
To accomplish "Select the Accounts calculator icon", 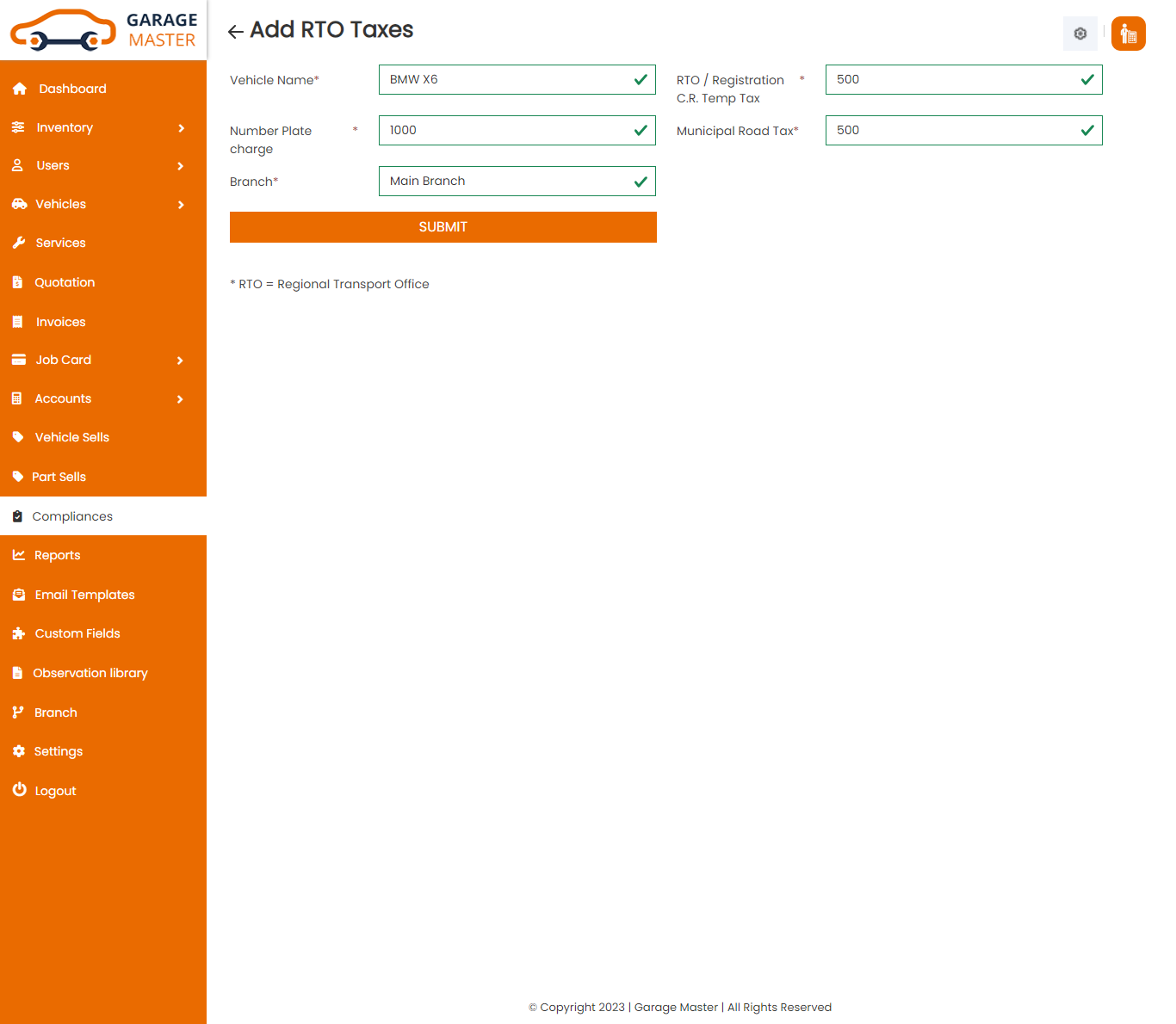I will (x=19, y=398).
